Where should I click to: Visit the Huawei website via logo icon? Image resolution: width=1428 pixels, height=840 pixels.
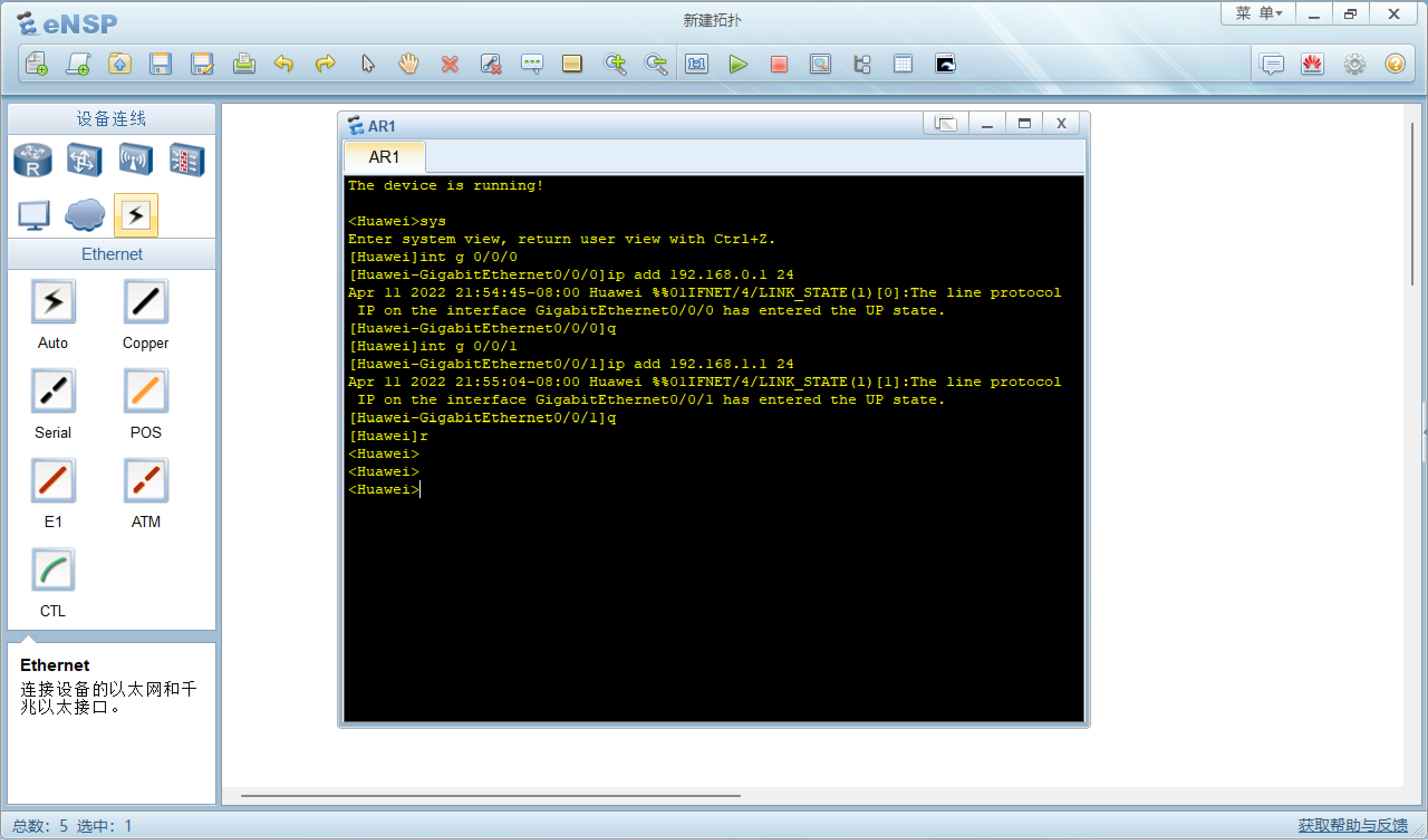click(x=1313, y=64)
